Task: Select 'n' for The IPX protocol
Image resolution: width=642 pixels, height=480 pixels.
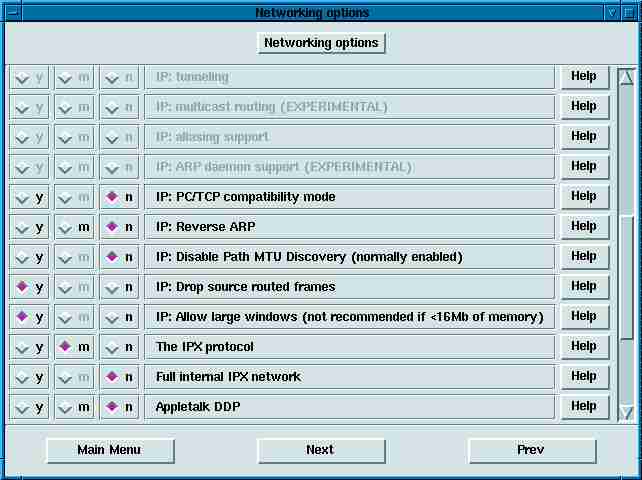Action: point(119,347)
